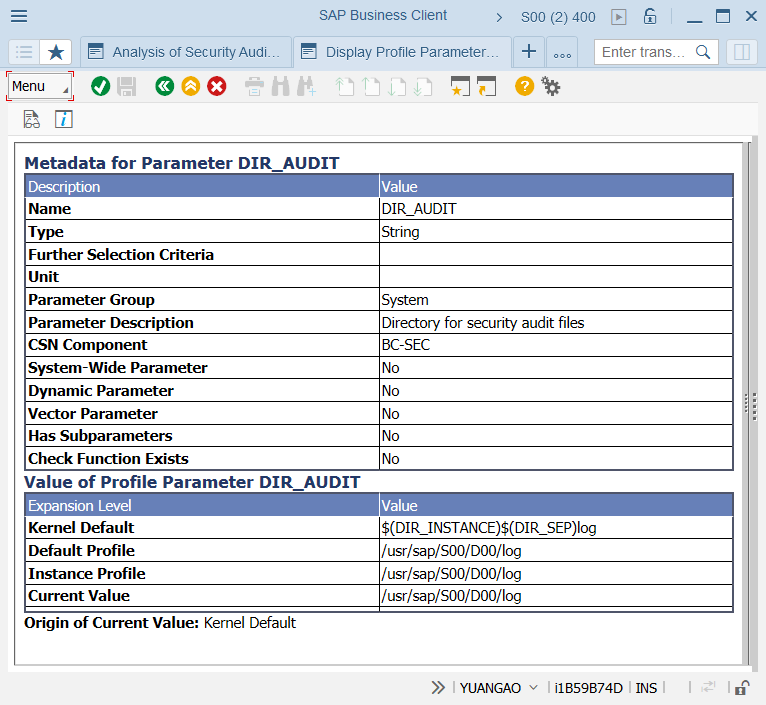
Task: Open the favorites star icon
Action: [56, 52]
